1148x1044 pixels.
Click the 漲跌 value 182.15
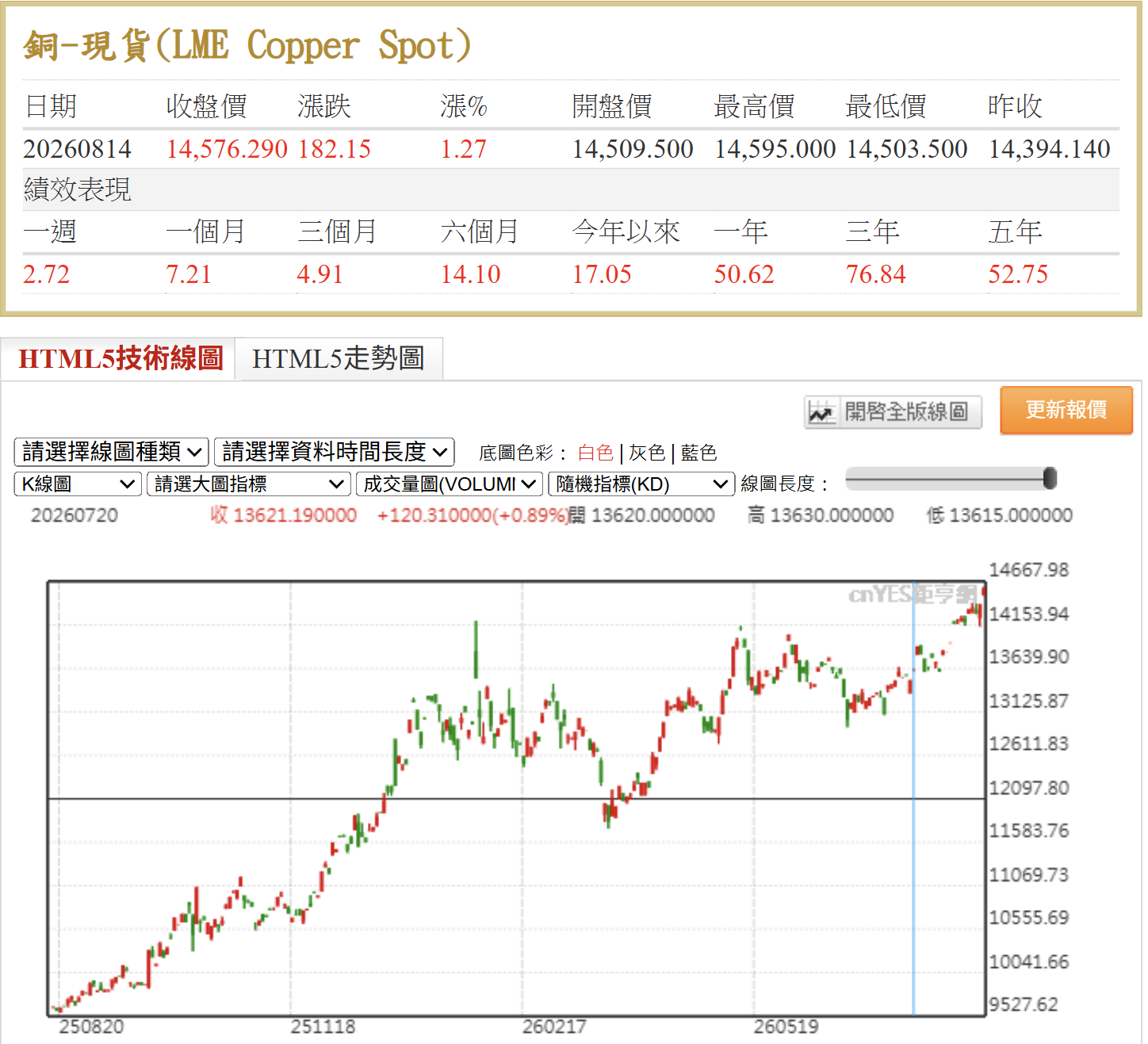335,149
